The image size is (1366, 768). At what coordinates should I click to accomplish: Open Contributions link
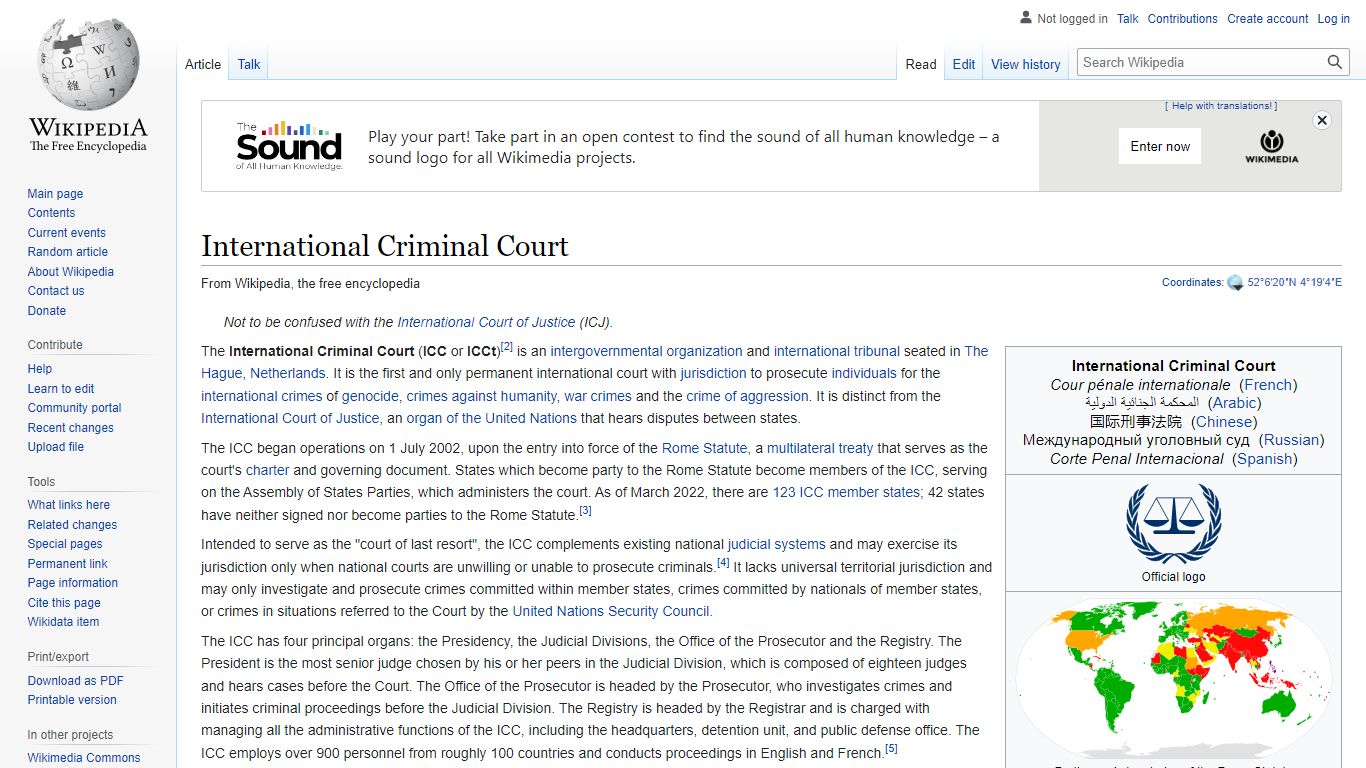click(1183, 19)
